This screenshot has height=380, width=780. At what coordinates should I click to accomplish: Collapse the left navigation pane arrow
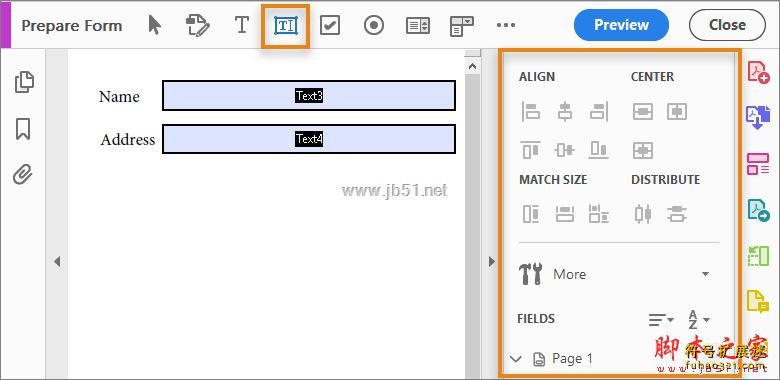point(57,261)
